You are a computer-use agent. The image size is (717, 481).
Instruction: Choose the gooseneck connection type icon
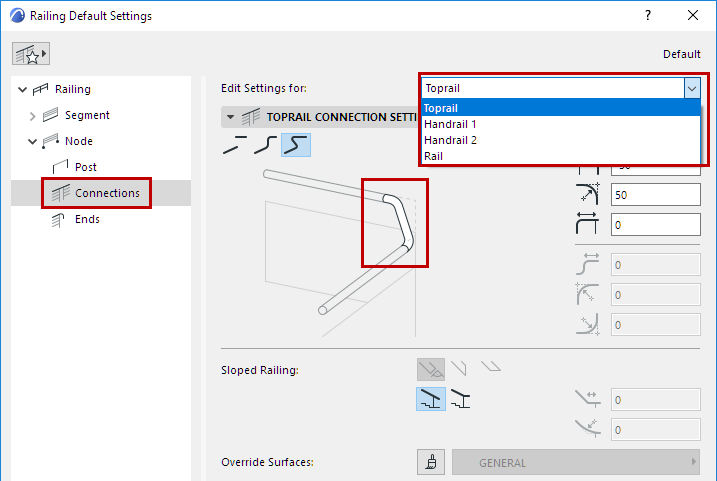click(x=295, y=146)
